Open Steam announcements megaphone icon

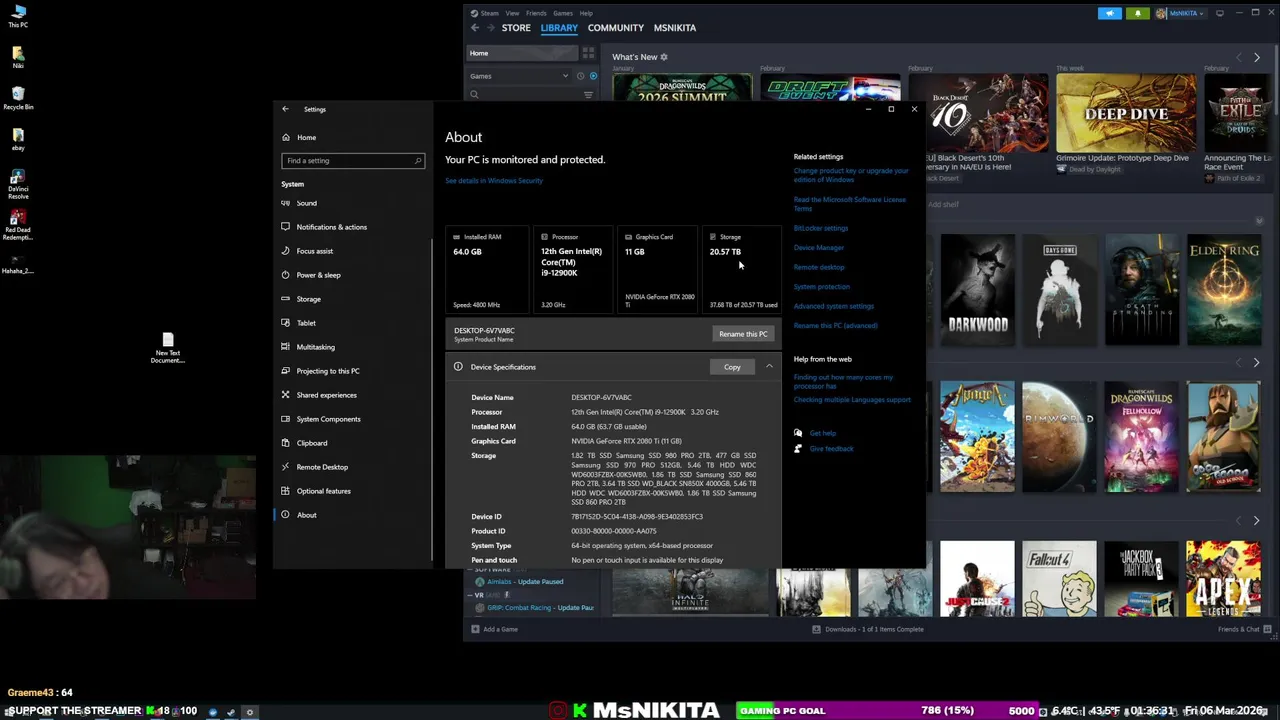tap(1110, 13)
